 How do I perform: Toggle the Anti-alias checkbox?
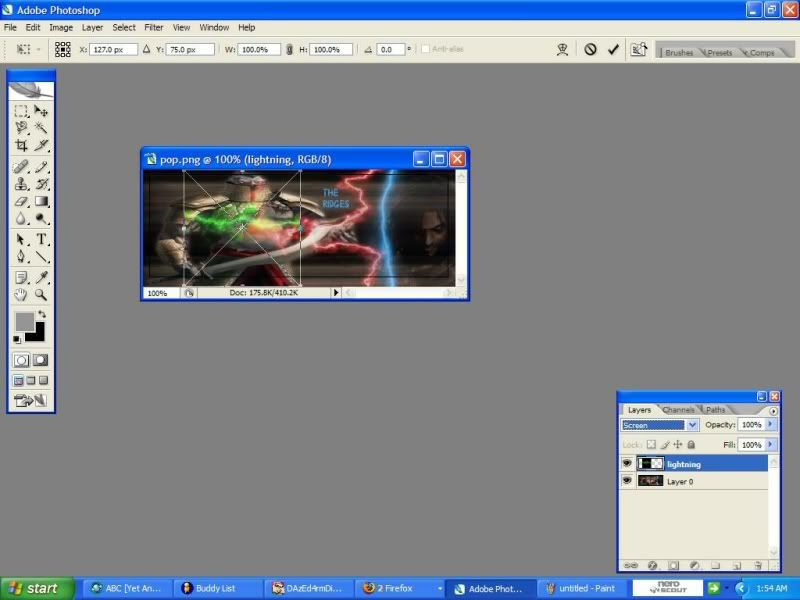coord(425,49)
